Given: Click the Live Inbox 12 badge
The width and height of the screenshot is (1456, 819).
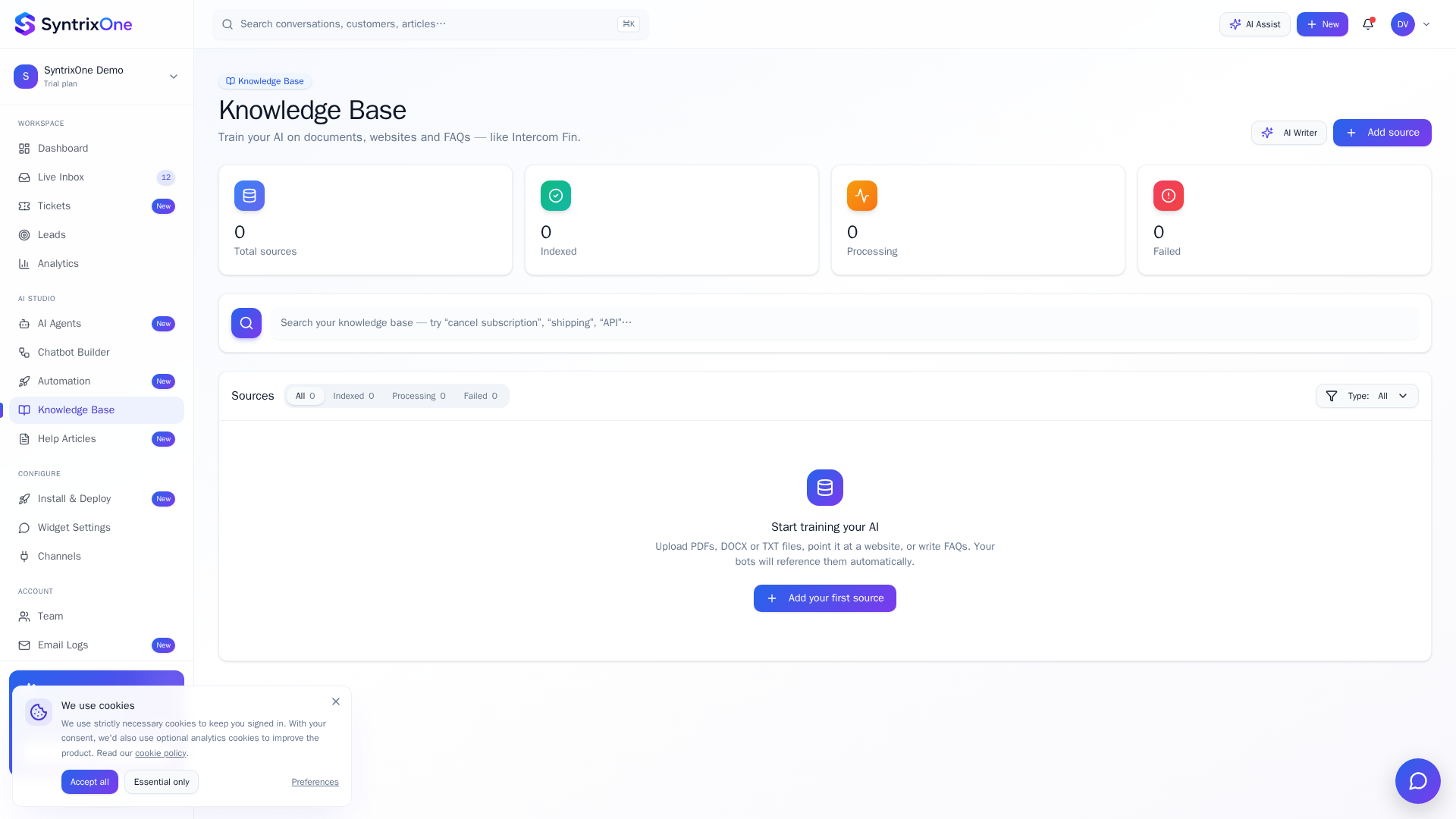Looking at the screenshot, I should pyautogui.click(x=166, y=177).
